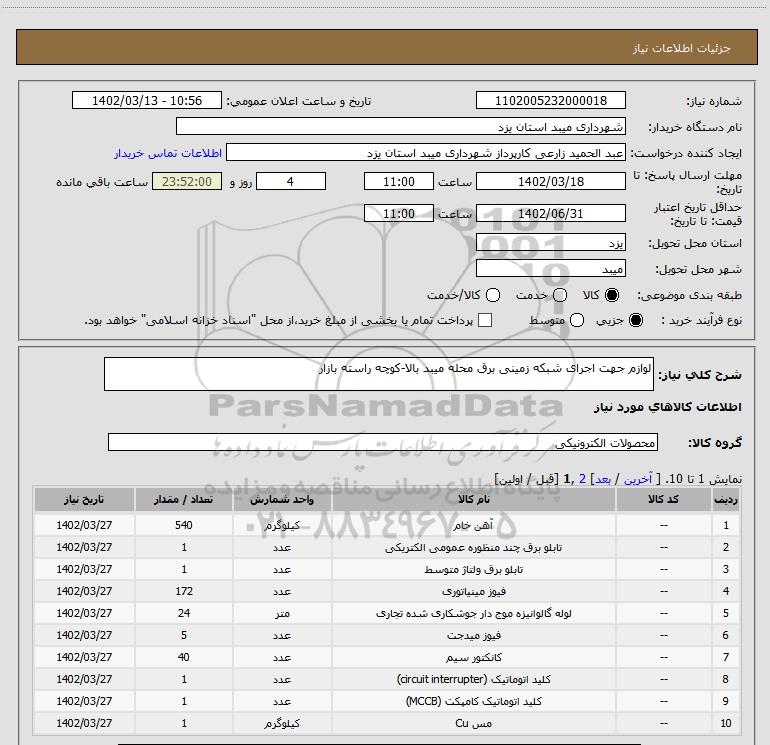Click the delivery province field یزد
Image resolution: width=770 pixels, height=745 pixels.
coord(550,242)
